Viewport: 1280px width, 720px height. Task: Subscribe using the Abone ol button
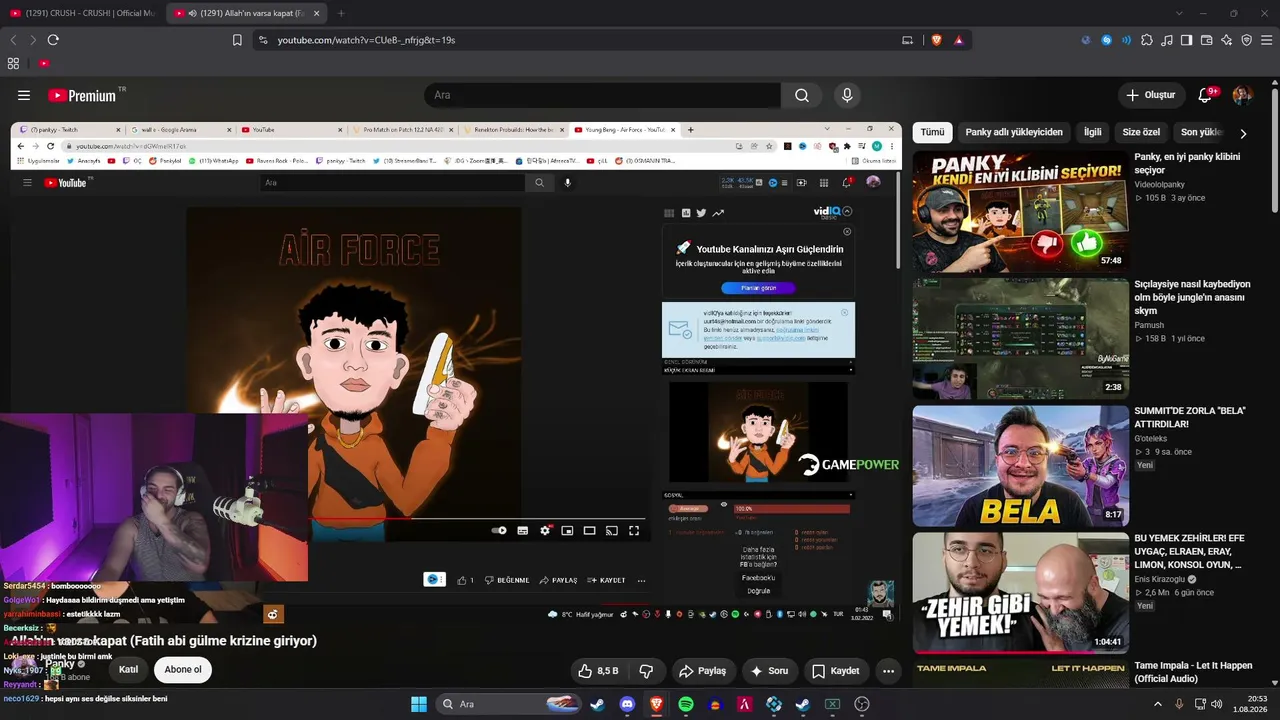183,670
